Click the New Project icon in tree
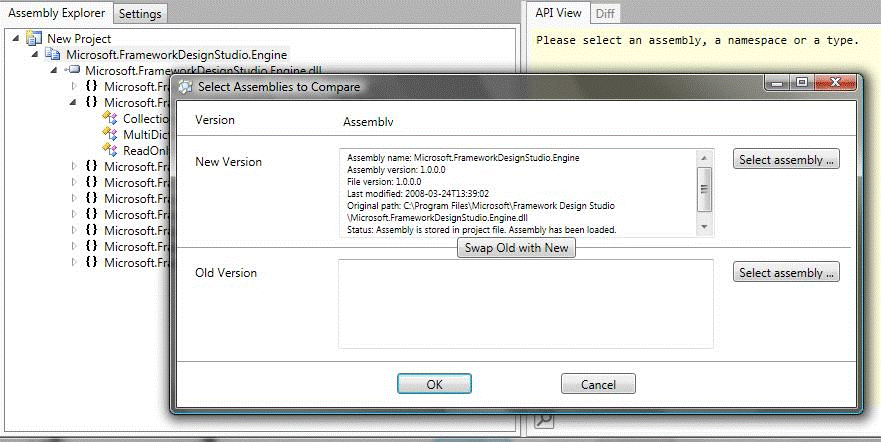 [34, 38]
